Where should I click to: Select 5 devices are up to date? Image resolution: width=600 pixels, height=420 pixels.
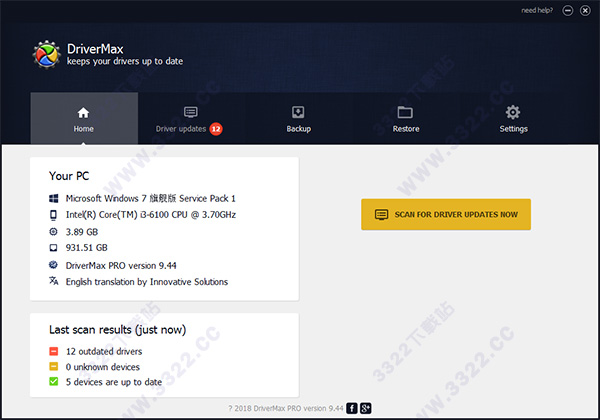[114, 382]
